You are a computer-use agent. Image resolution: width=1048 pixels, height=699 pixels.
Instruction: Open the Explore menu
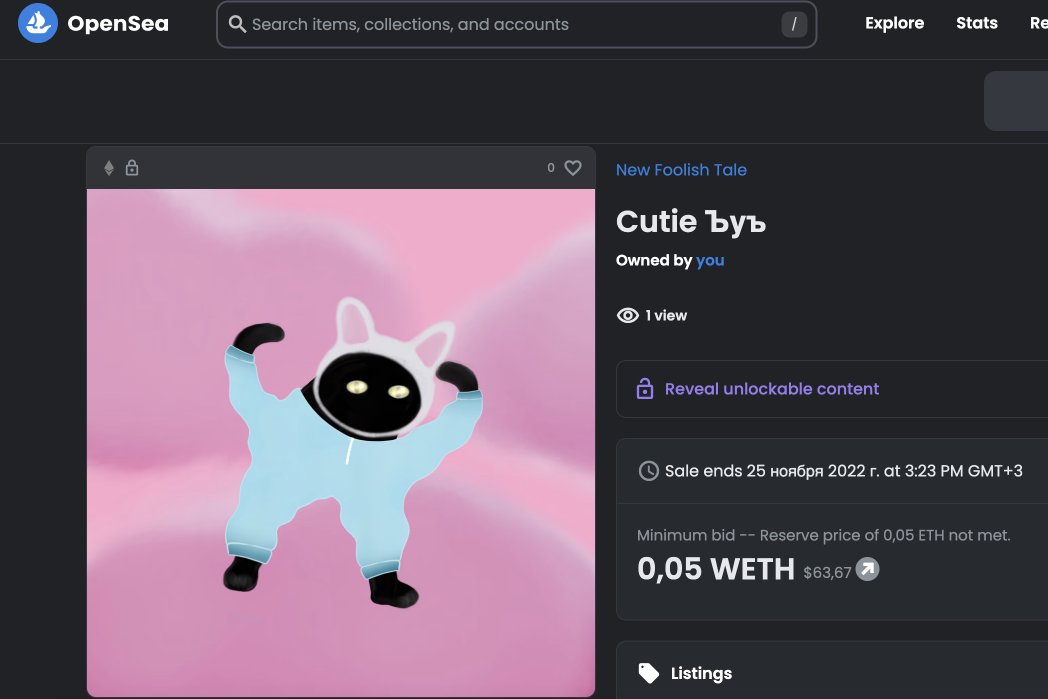point(894,23)
